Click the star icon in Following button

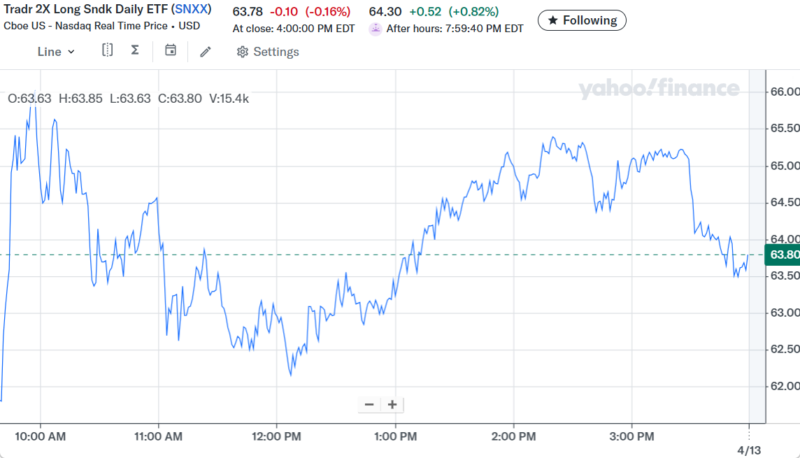553,20
